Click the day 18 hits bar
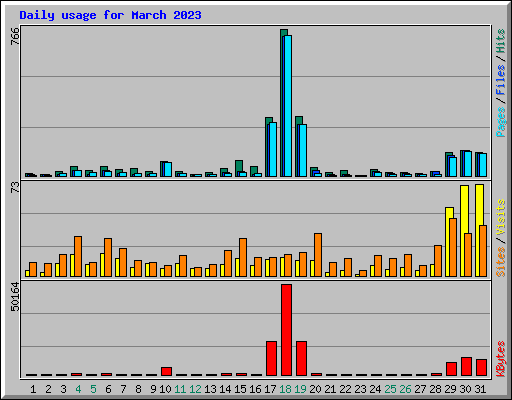The height and width of the screenshot is (400, 512). (283, 103)
